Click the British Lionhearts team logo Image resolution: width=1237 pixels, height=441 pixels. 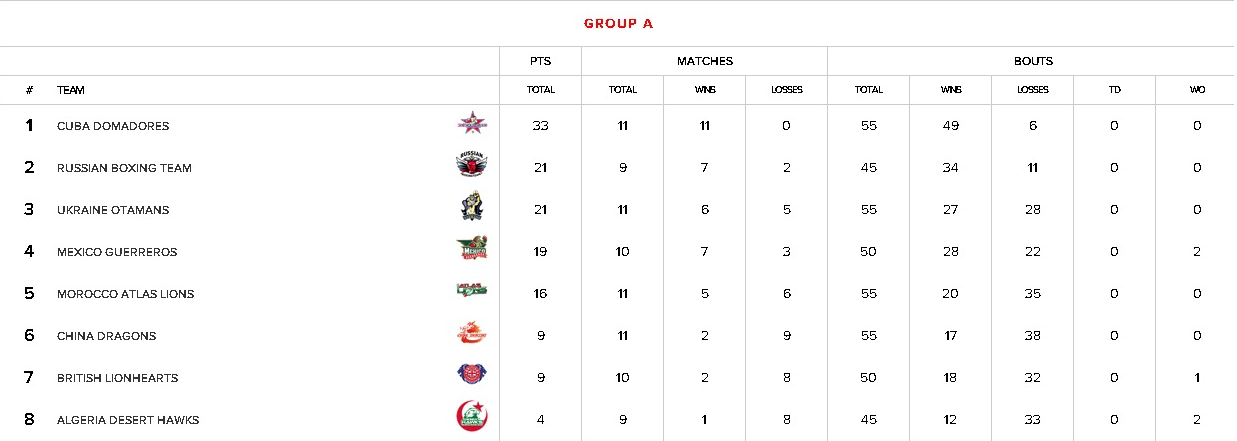tap(472, 376)
